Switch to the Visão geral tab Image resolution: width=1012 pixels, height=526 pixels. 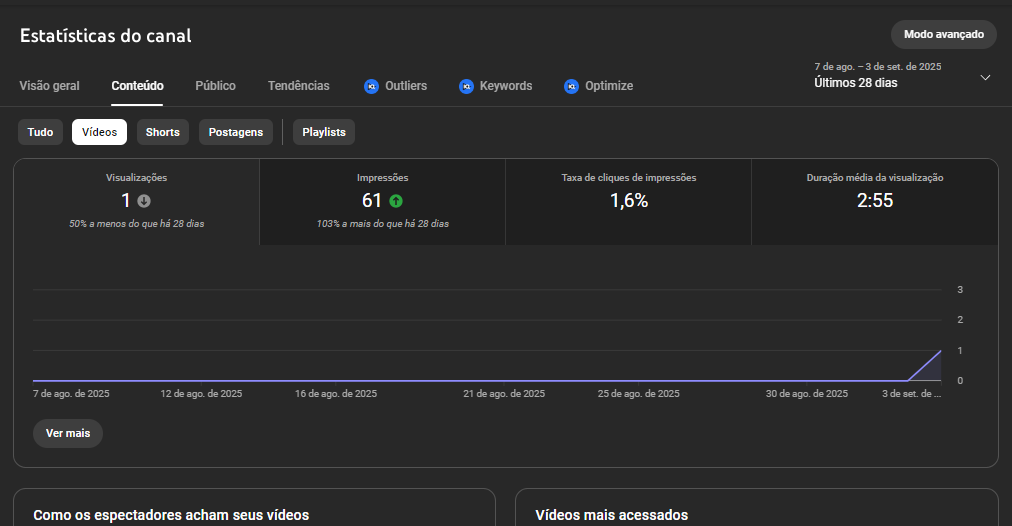tap(50, 86)
